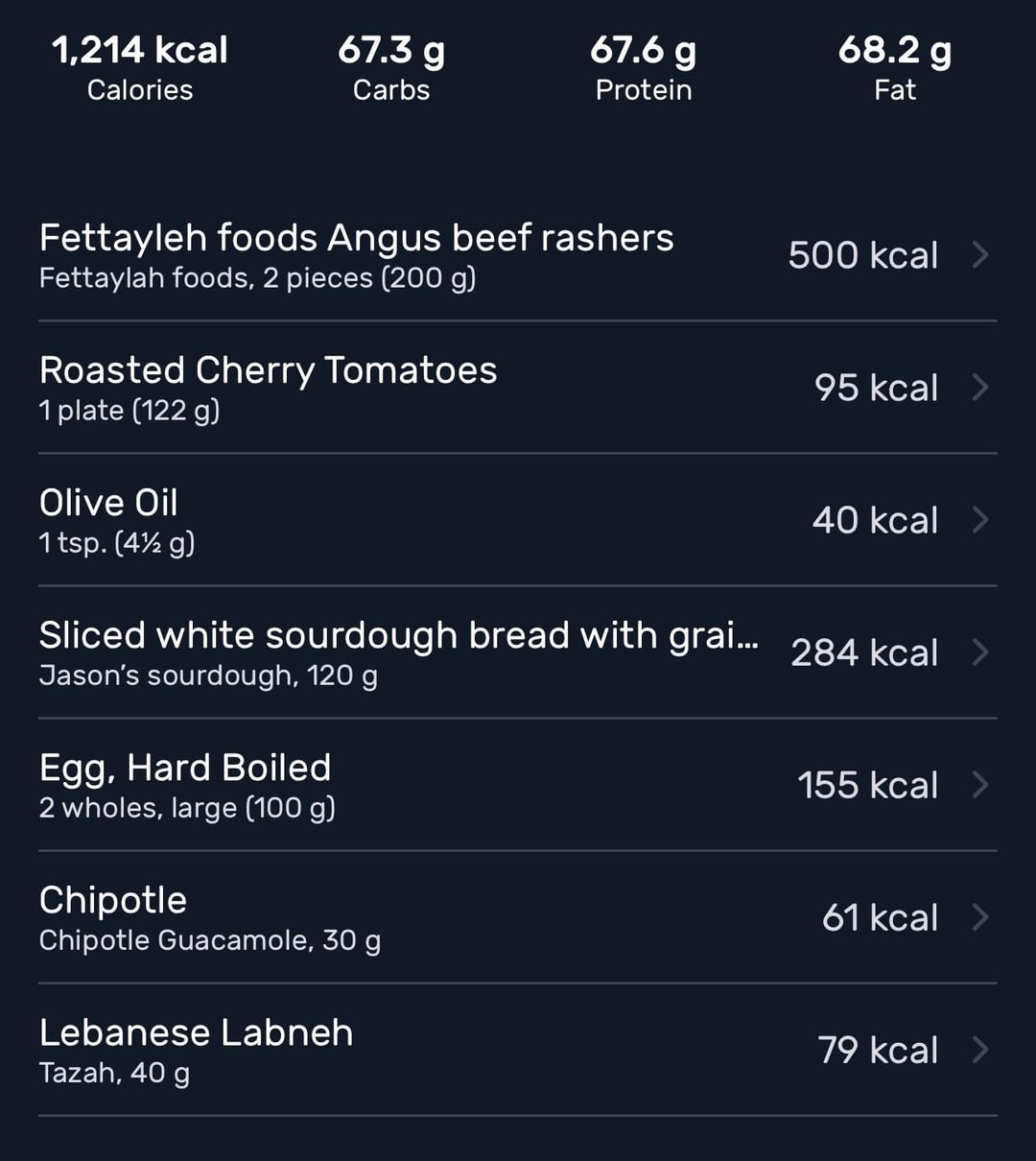The height and width of the screenshot is (1161, 1036).
Task: Open Egg, Hard Boiled food details
Action: pos(185,769)
